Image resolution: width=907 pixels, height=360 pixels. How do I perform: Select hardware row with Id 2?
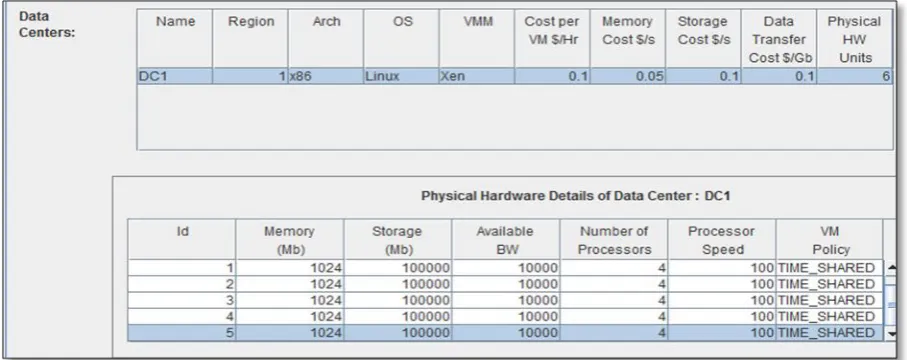point(505,284)
